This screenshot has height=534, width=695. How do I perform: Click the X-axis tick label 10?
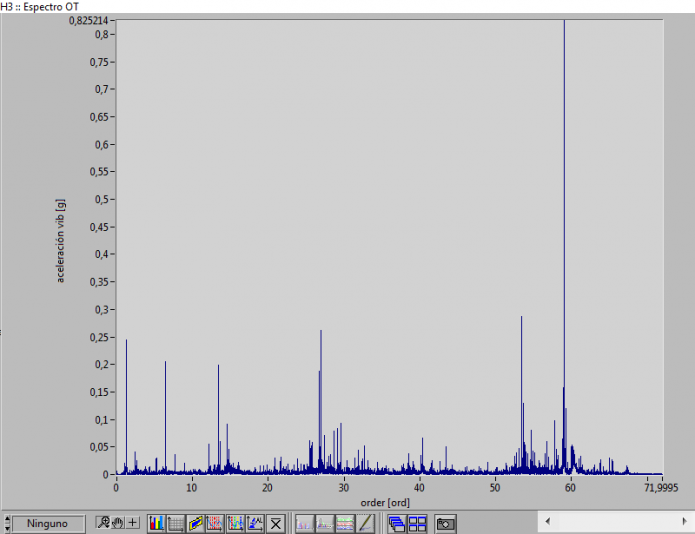pyautogui.click(x=191, y=487)
